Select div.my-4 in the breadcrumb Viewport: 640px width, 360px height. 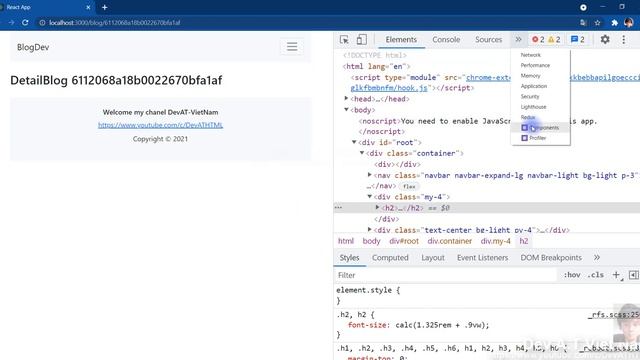496,241
